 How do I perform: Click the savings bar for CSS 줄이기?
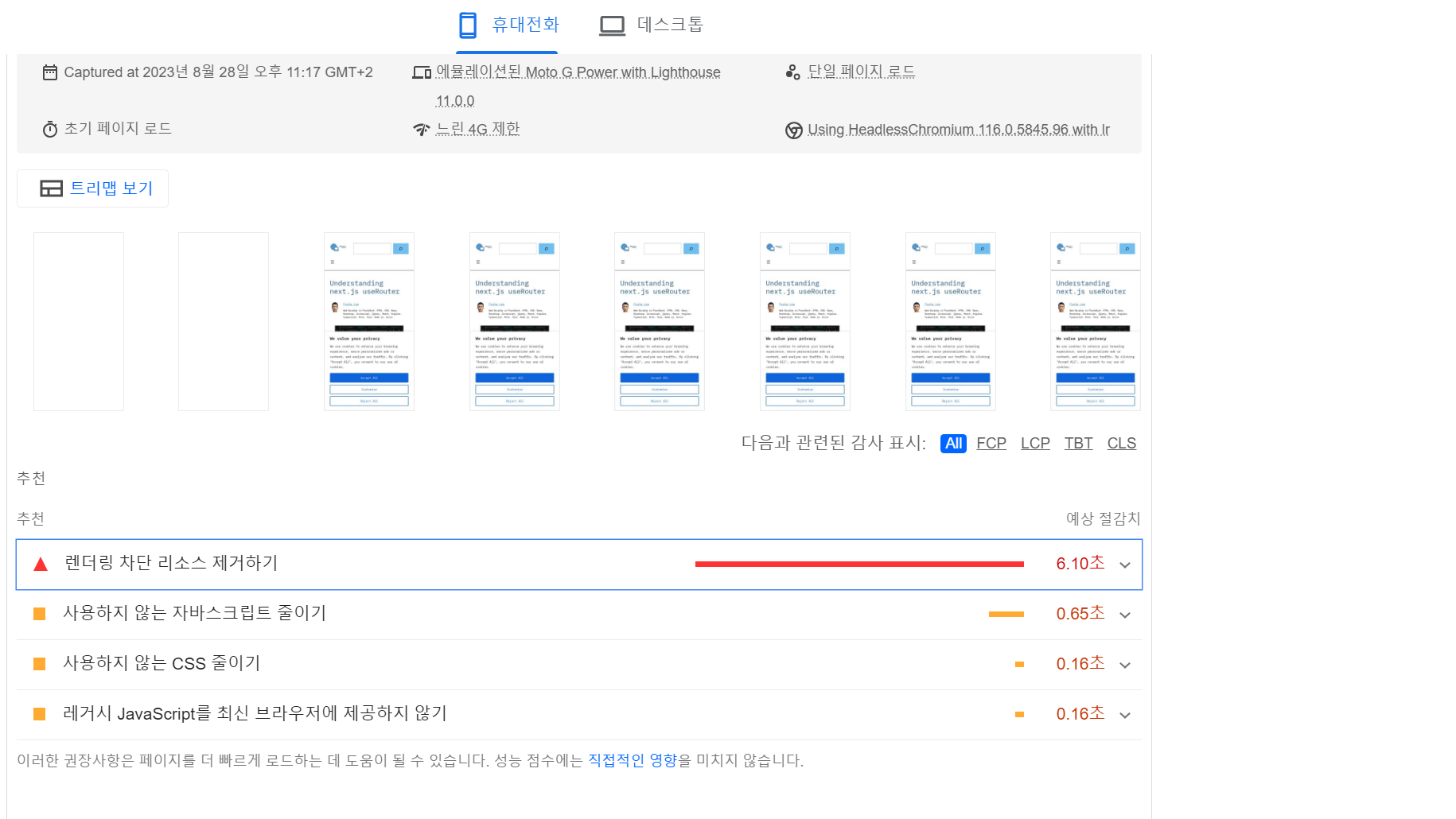1019,664
